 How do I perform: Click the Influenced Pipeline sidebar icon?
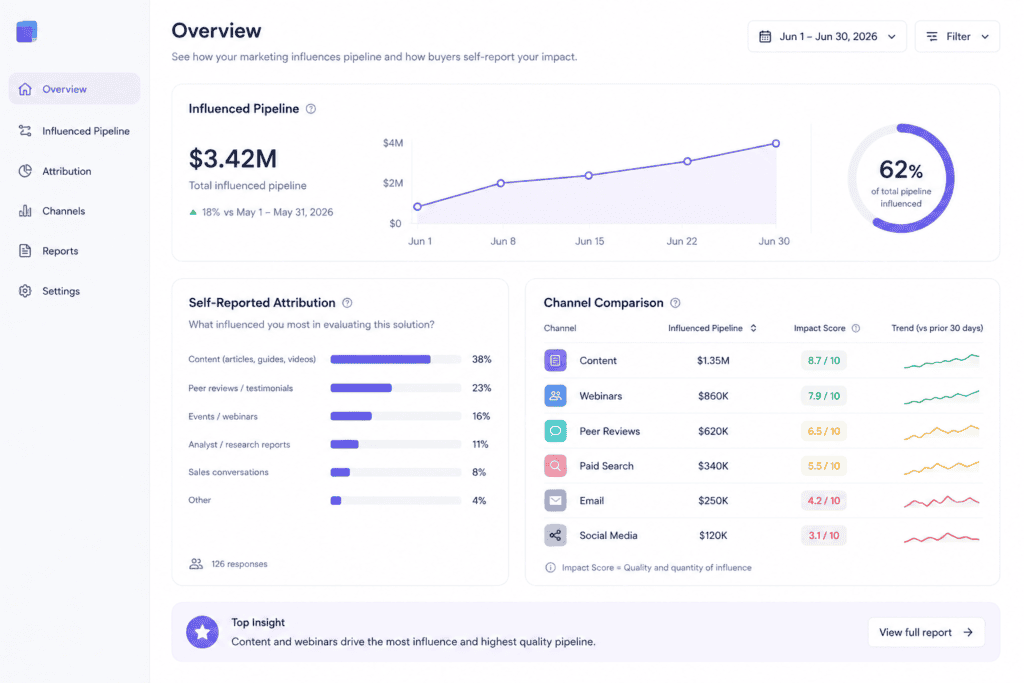pyautogui.click(x=25, y=131)
